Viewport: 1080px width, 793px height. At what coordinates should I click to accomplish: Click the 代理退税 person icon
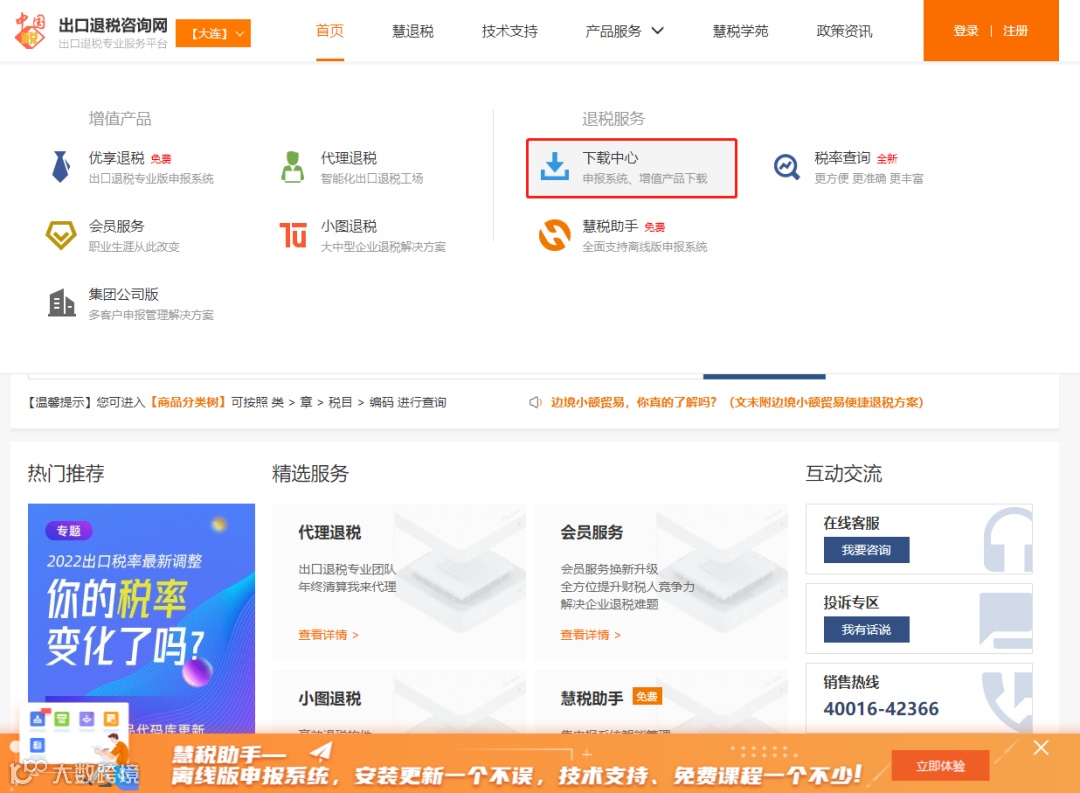coord(293,167)
